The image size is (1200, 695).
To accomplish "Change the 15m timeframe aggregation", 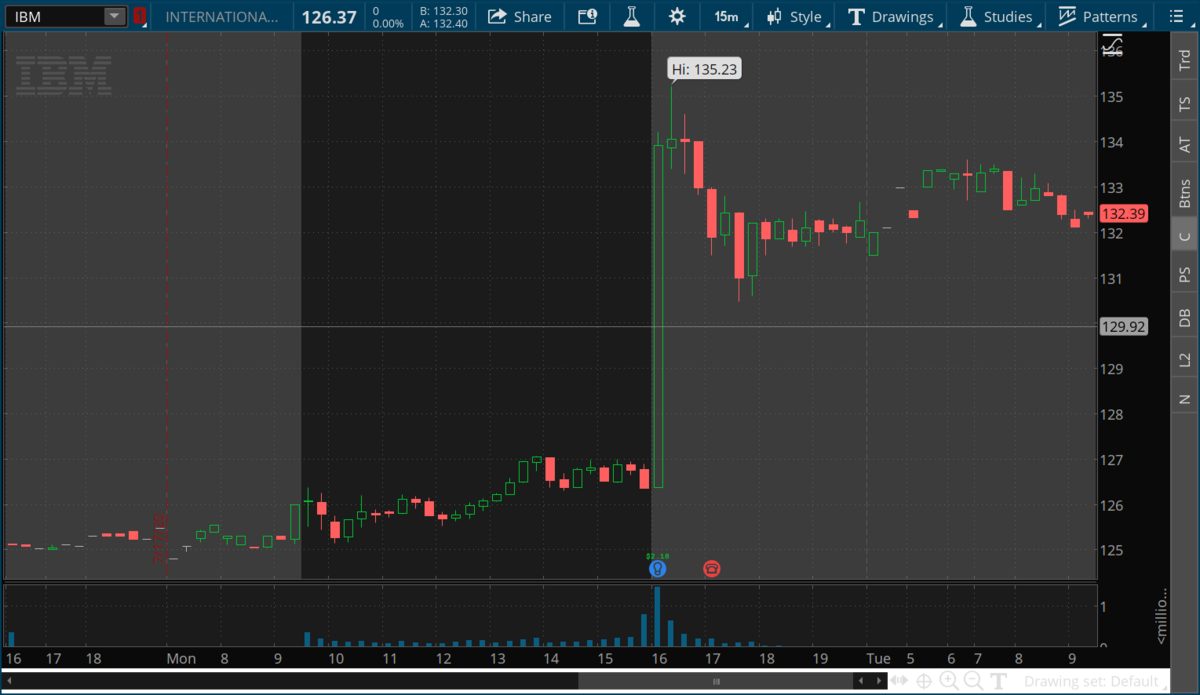I will (726, 16).
